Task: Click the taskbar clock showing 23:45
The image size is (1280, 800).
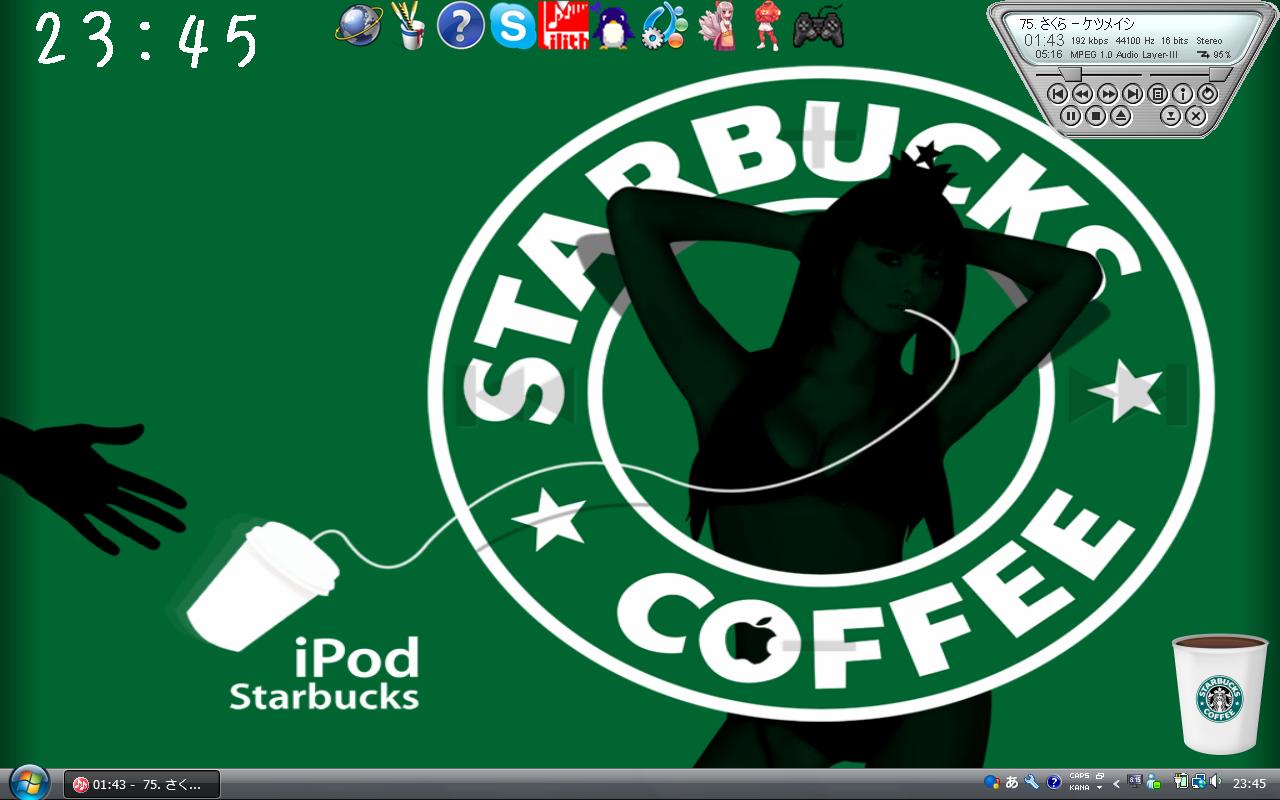Action: click(x=1249, y=784)
